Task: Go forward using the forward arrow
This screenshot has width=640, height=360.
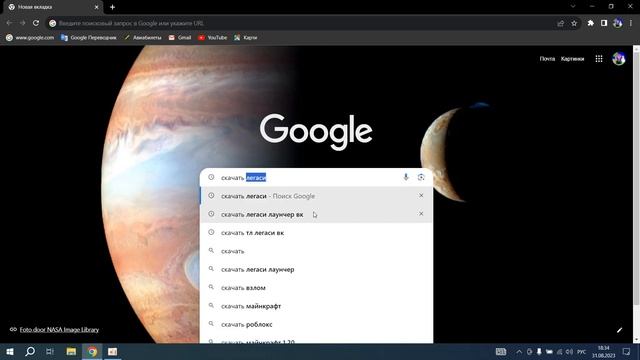Action: tap(22, 23)
